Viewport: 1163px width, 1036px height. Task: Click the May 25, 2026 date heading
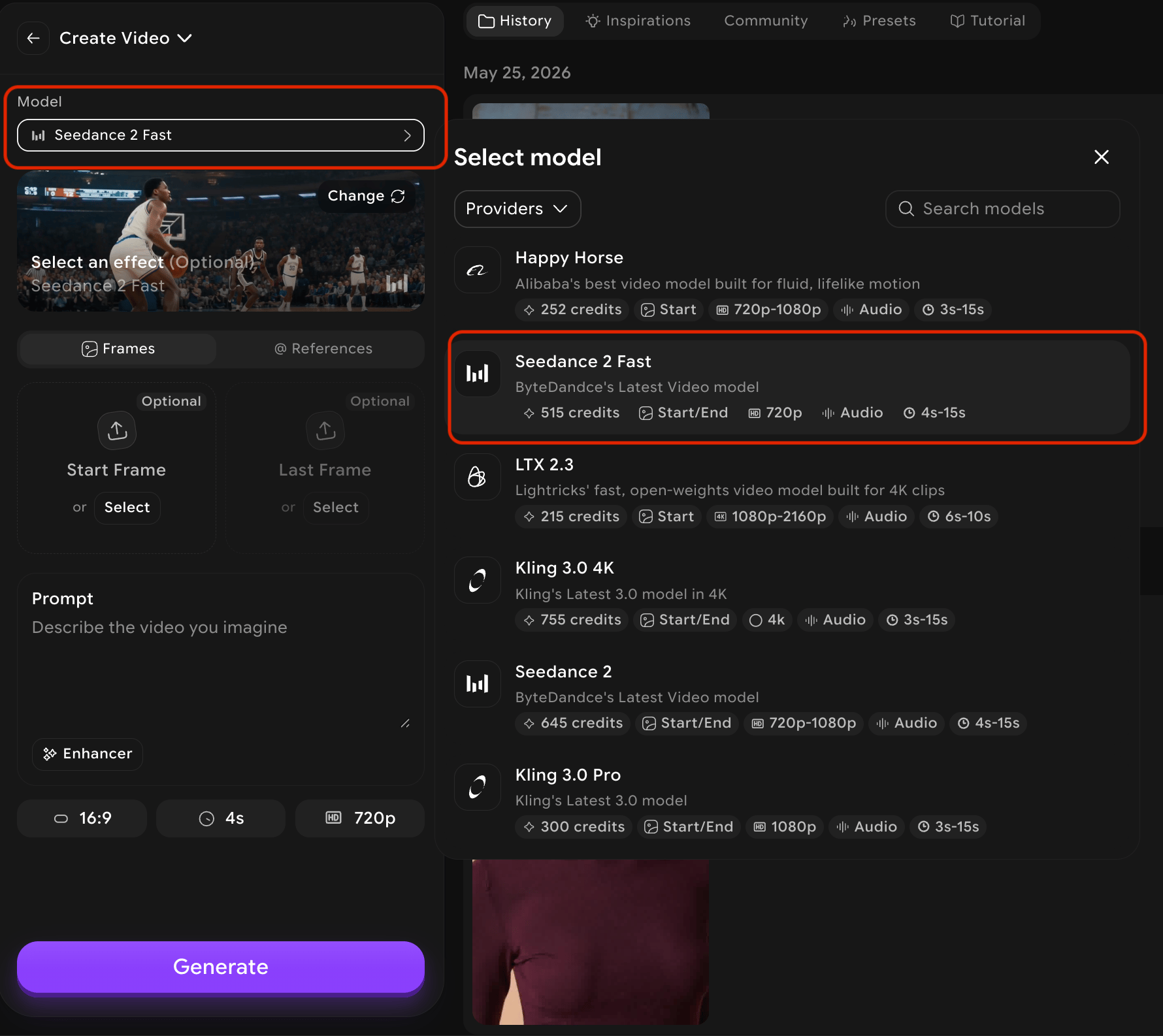(x=517, y=73)
